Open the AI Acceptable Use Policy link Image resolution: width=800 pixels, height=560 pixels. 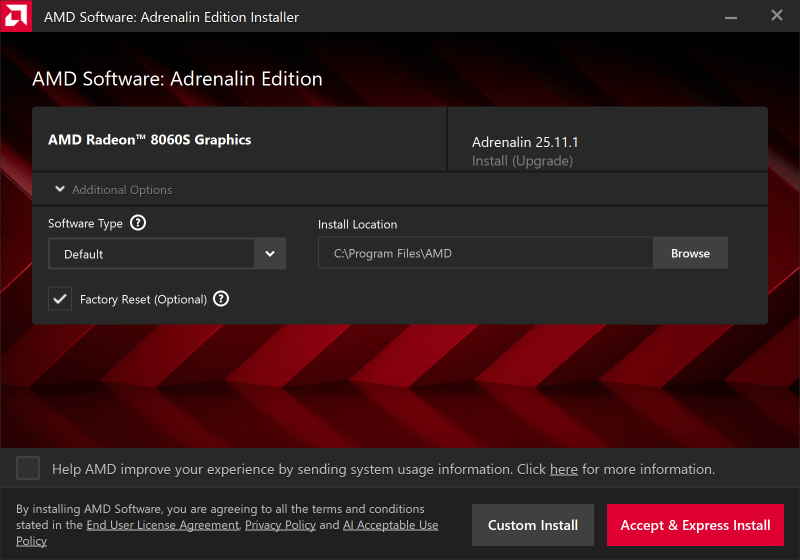tap(390, 525)
